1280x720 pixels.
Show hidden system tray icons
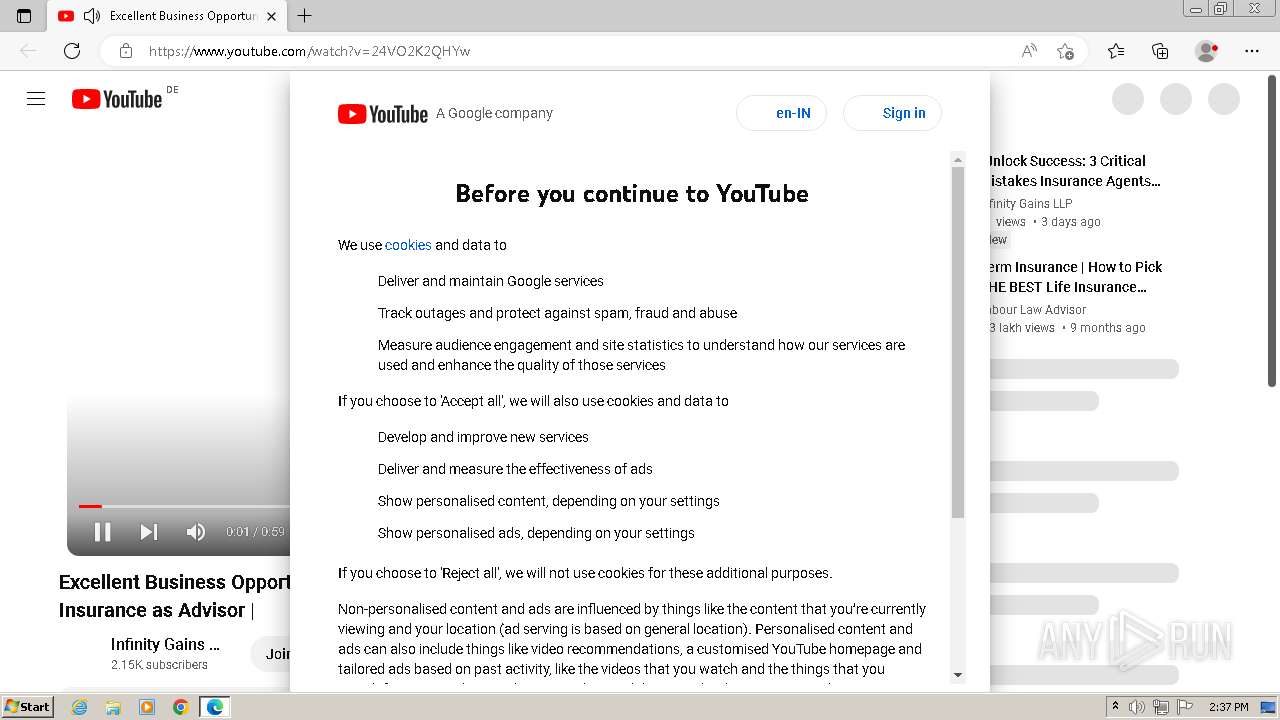coord(1116,707)
